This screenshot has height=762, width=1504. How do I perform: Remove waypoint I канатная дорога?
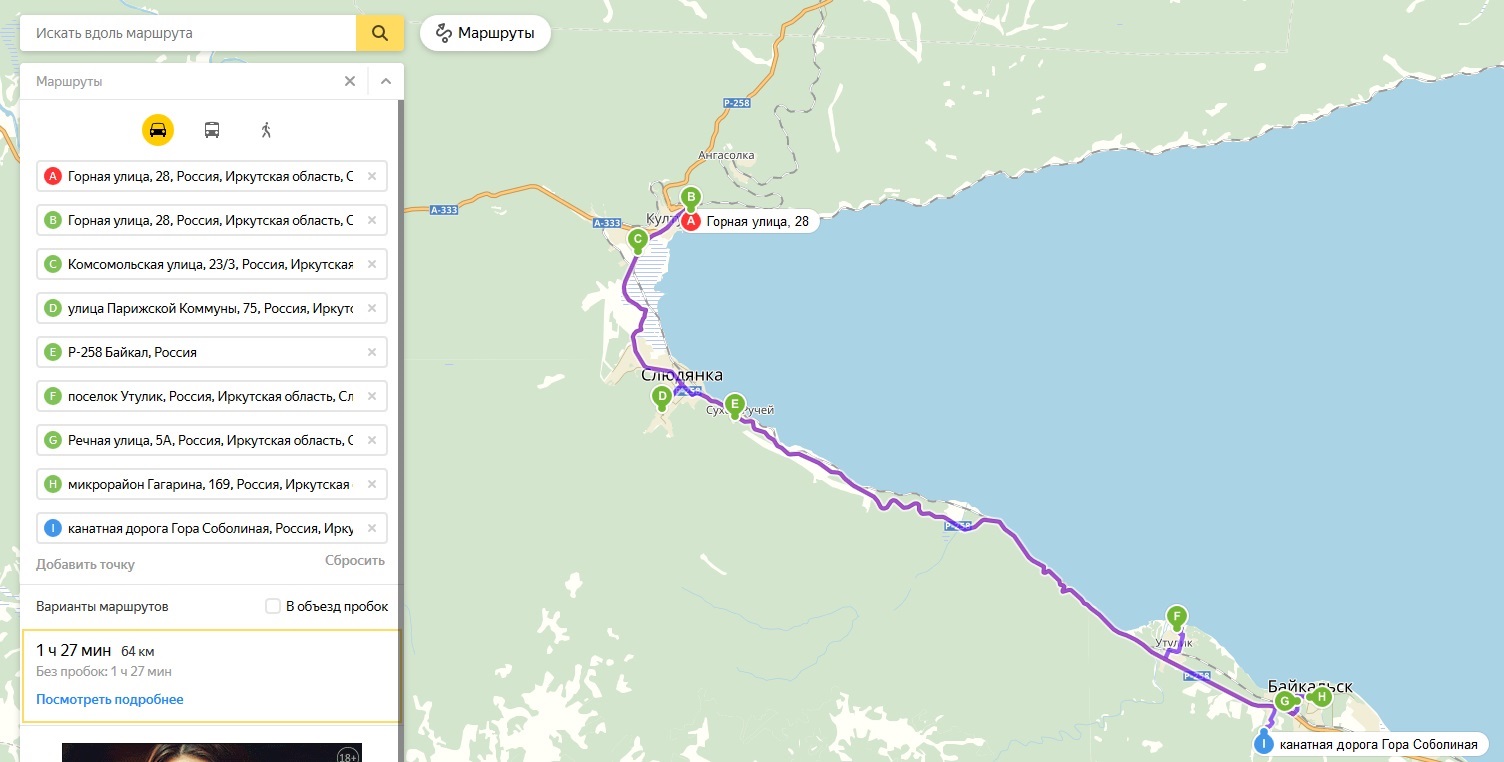point(372,528)
